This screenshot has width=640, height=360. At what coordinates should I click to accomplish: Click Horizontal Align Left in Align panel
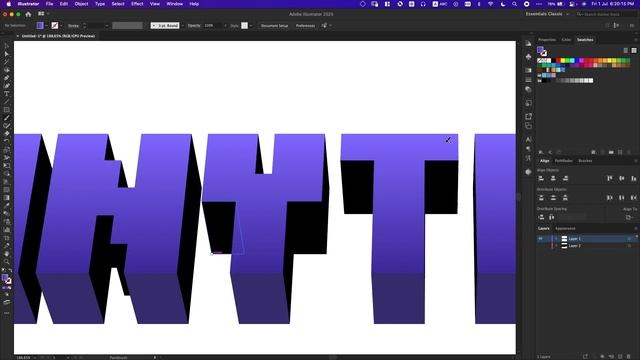point(541,178)
